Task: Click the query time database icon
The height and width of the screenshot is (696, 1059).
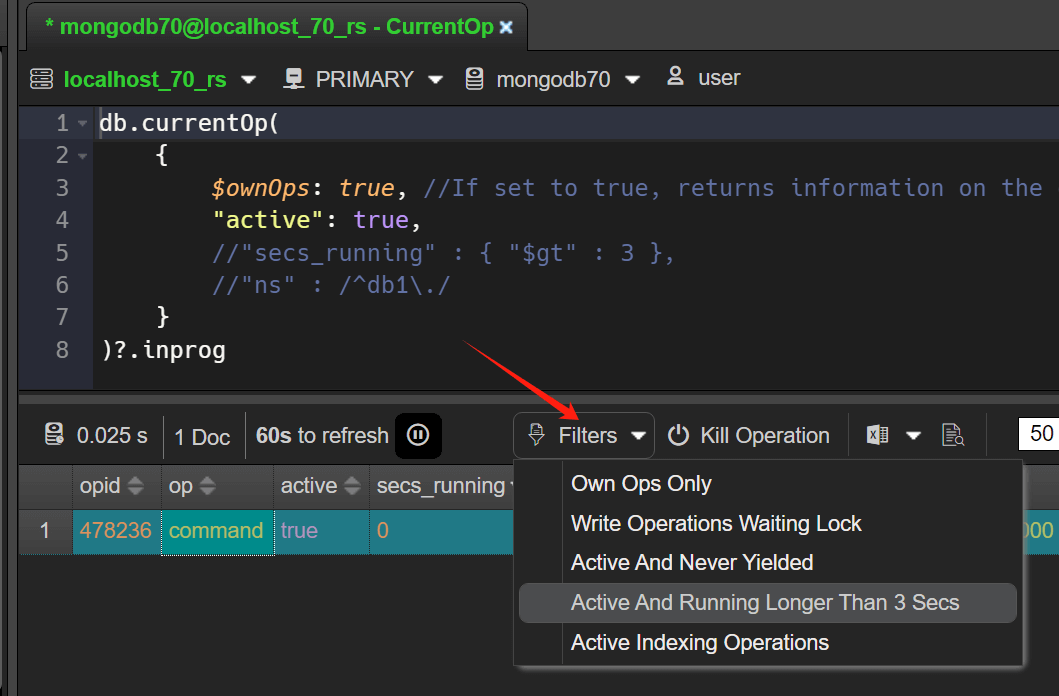Action: 54,435
